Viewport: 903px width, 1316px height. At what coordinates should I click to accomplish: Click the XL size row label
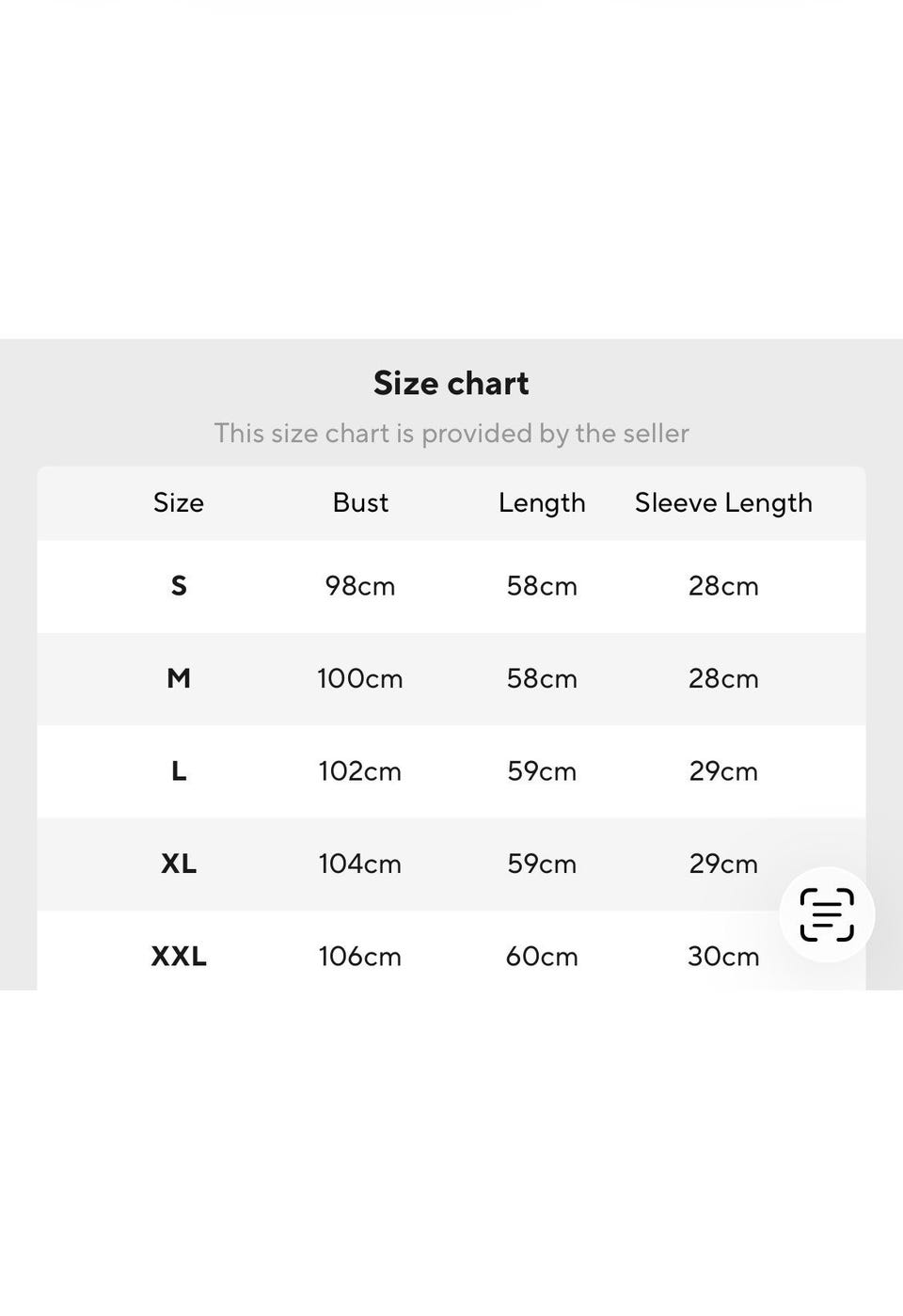click(x=179, y=864)
